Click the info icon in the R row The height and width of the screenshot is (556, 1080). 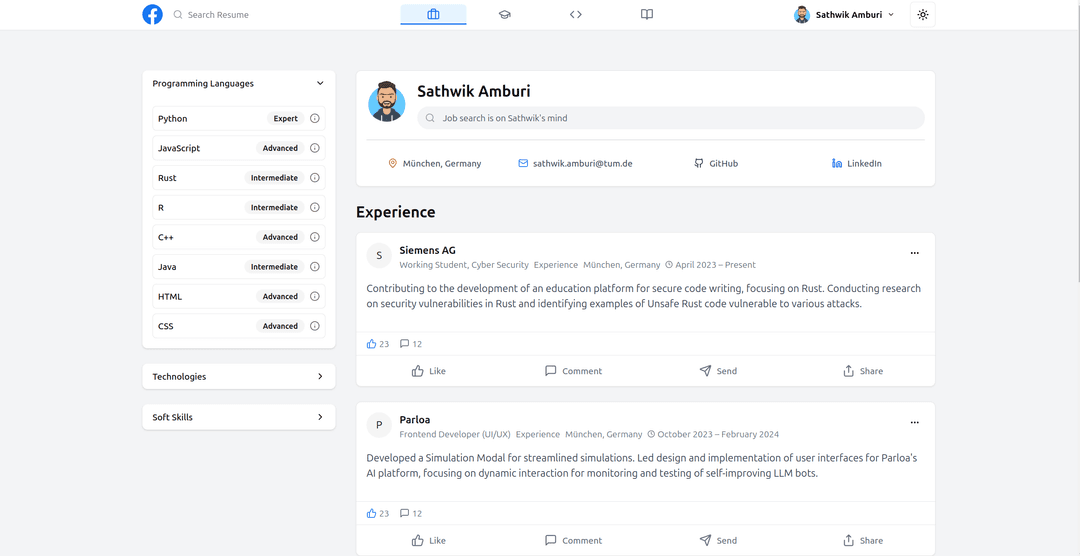coord(315,207)
